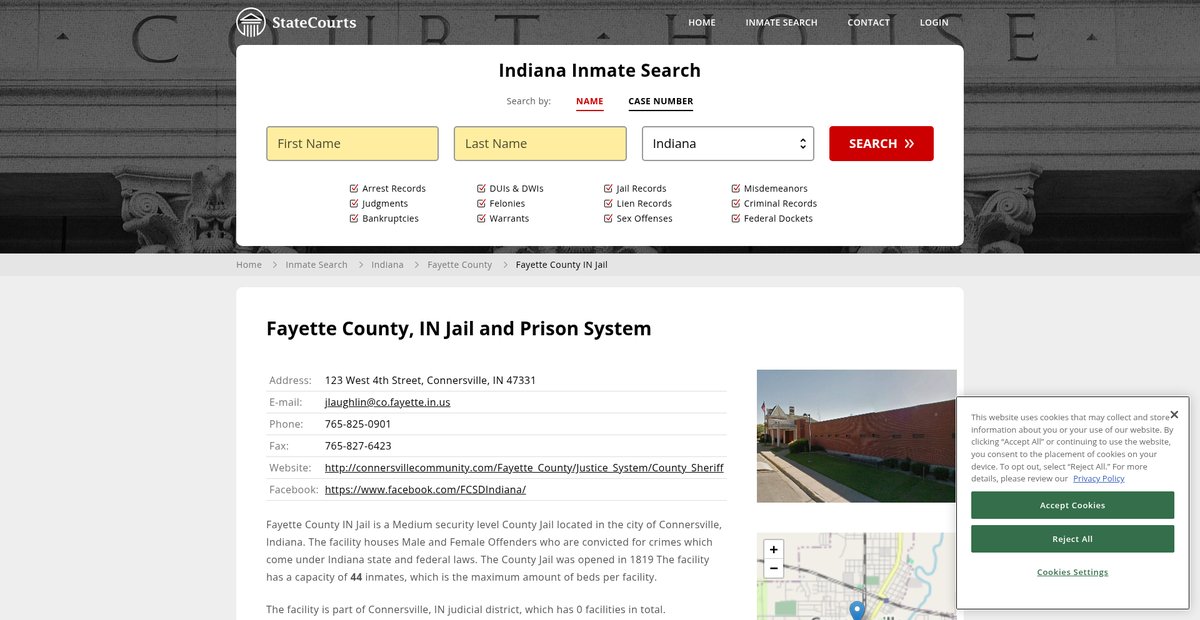Toggle the Bankruptcies checkbox
The image size is (1200, 620).
coord(354,218)
